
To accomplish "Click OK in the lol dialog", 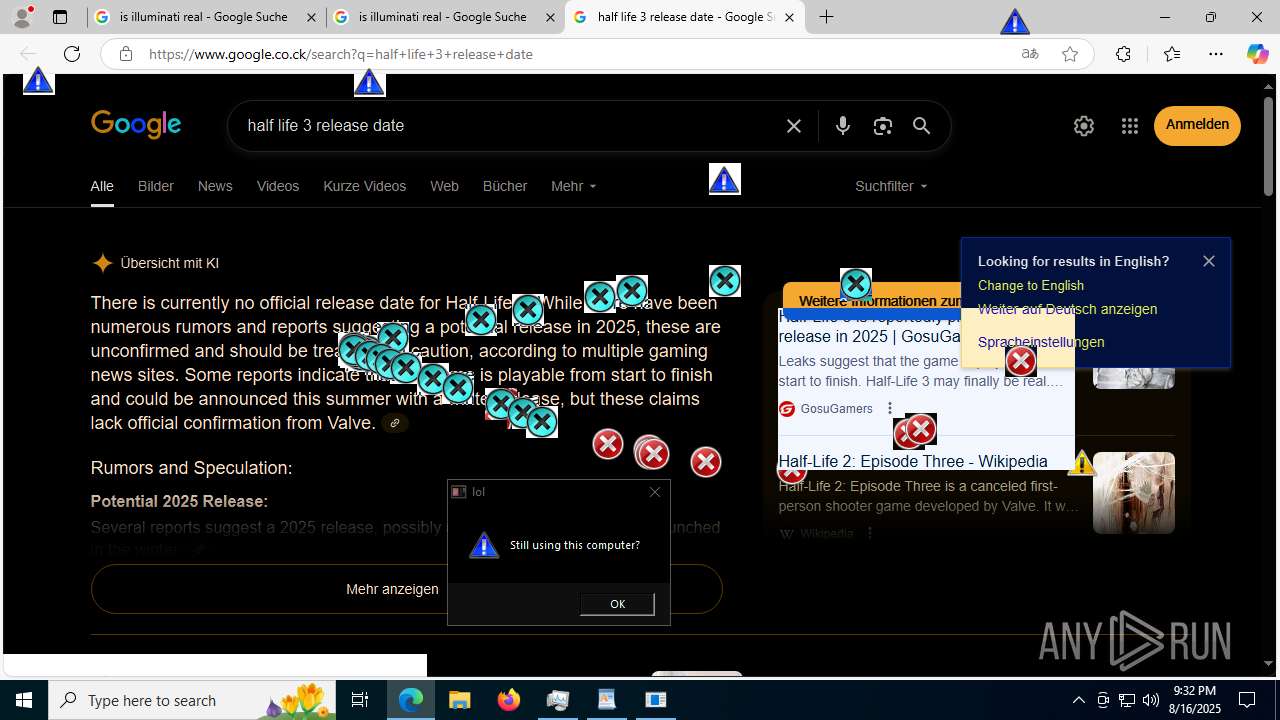I will tap(617, 604).
